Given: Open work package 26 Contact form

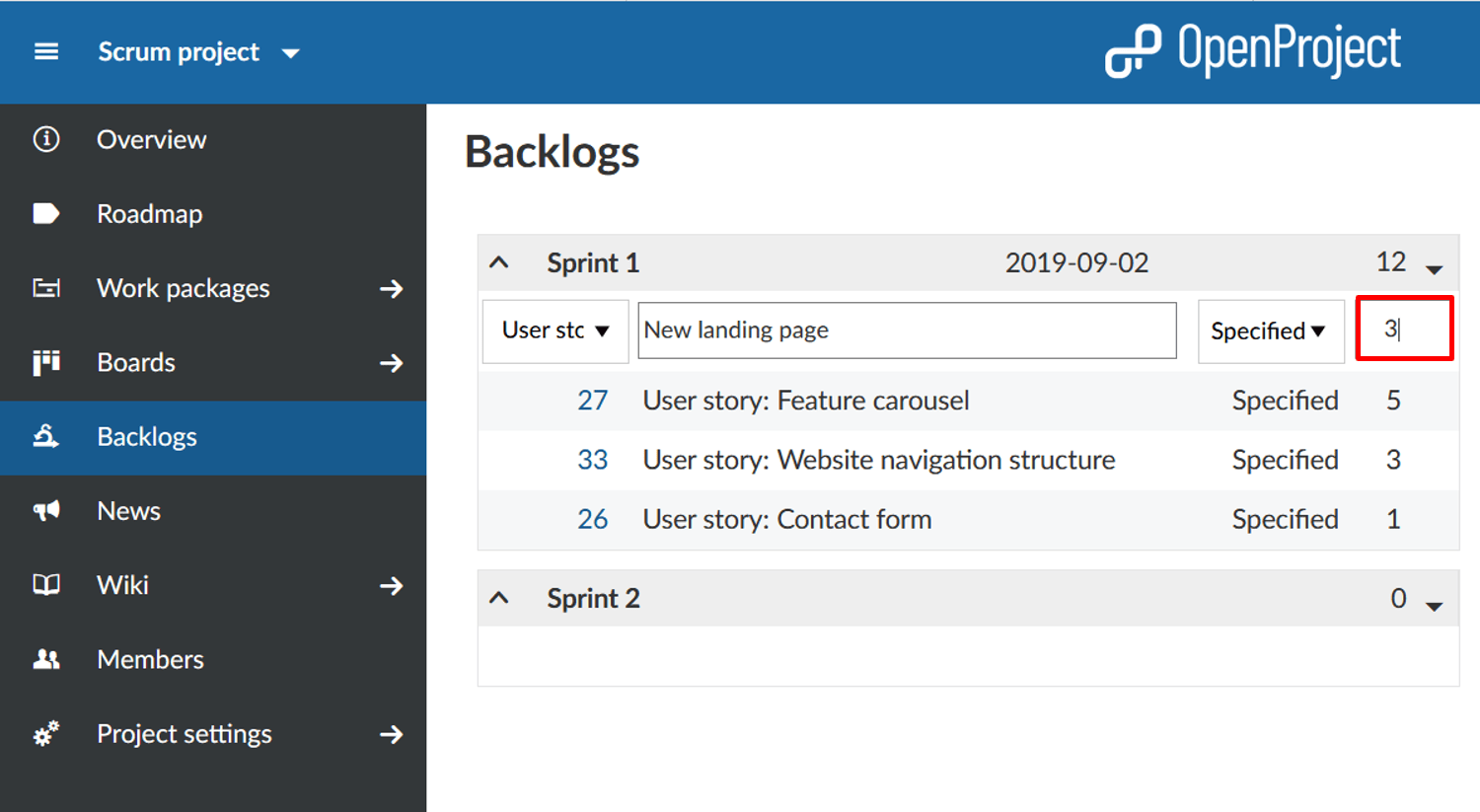Looking at the screenshot, I should click(x=593, y=519).
